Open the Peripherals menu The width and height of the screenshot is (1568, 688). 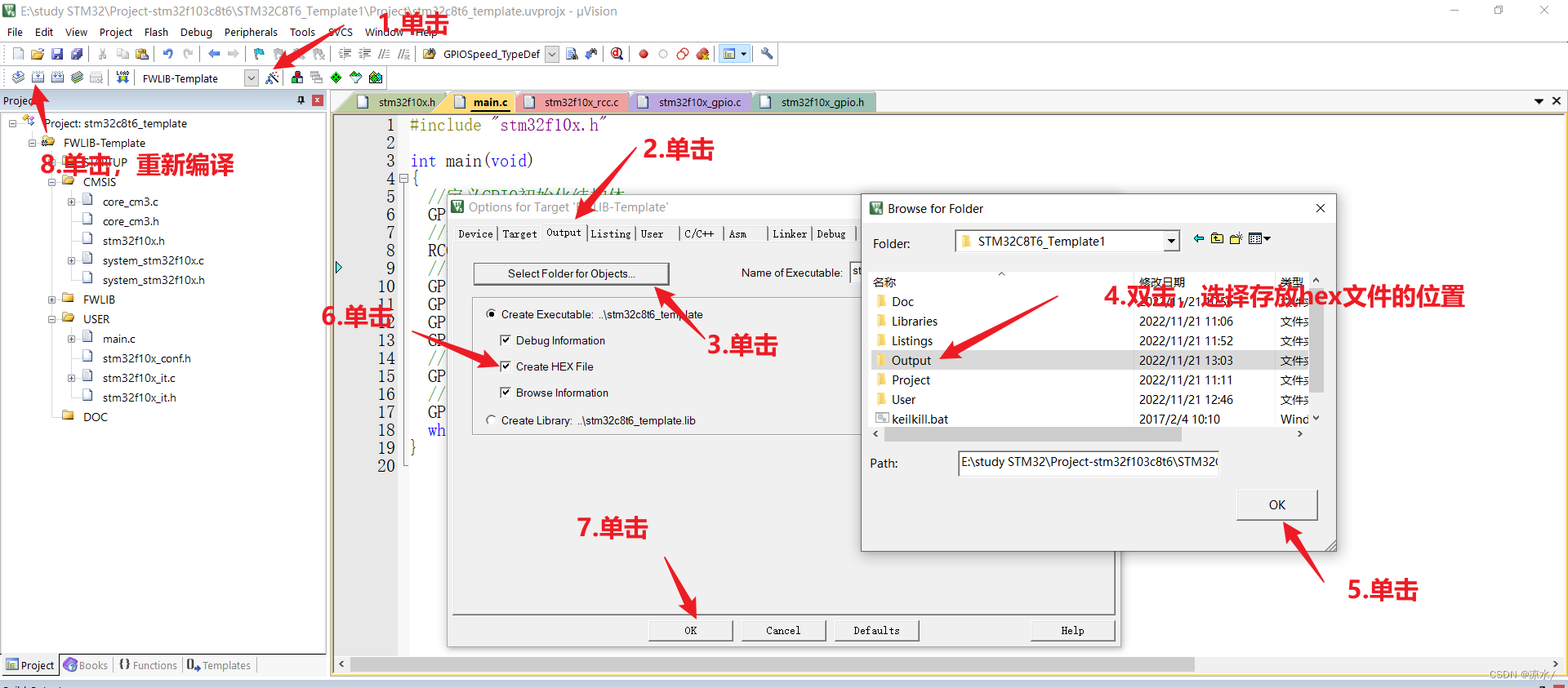click(x=251, y=32)
